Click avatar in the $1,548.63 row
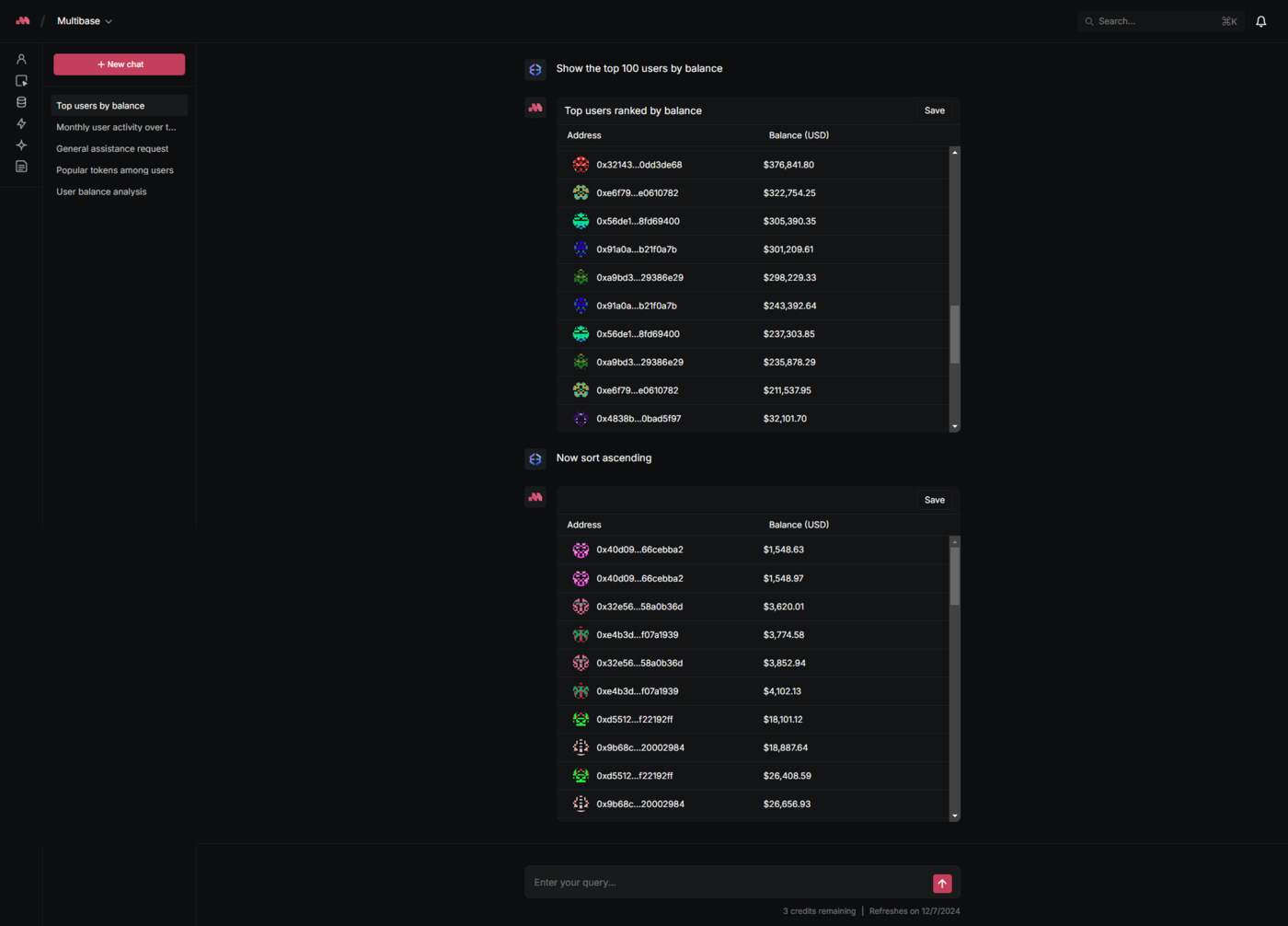The height and width of the screenshot is (926, 1288). pyautogui.click(x=581, y=550)
